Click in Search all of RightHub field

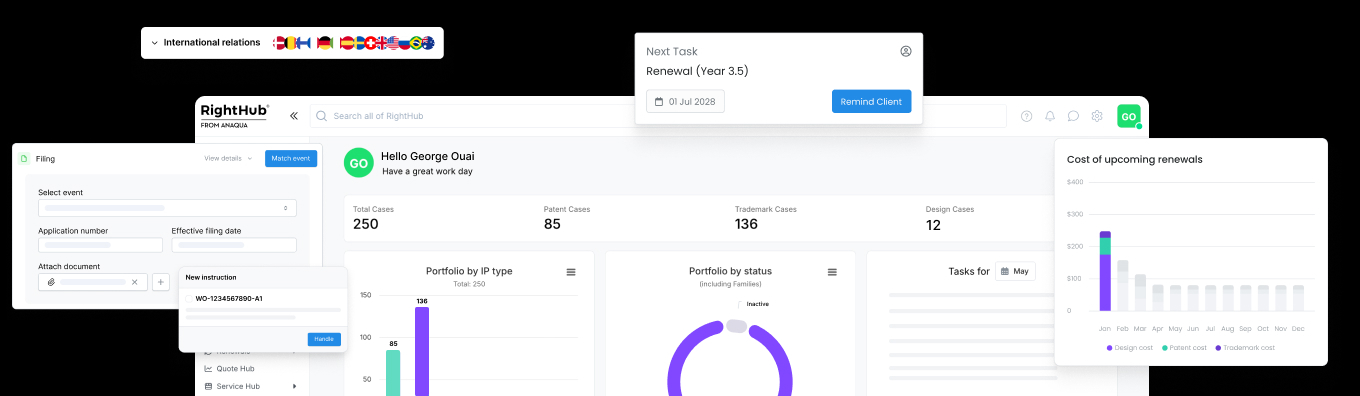(658, 116)
